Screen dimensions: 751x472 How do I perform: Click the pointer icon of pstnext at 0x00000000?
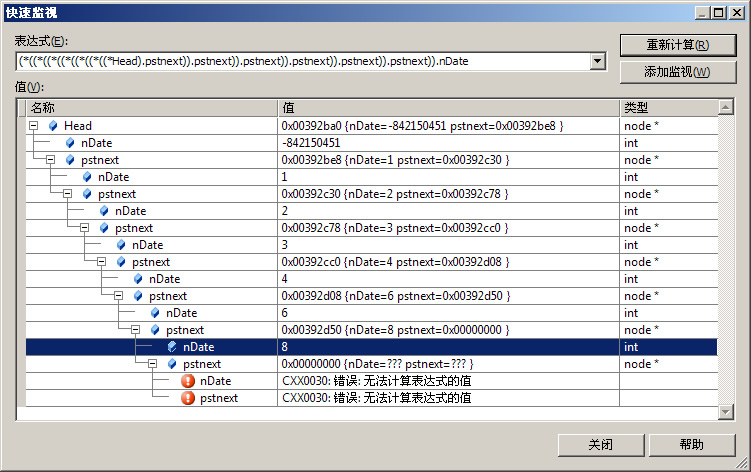click(171, 364)
